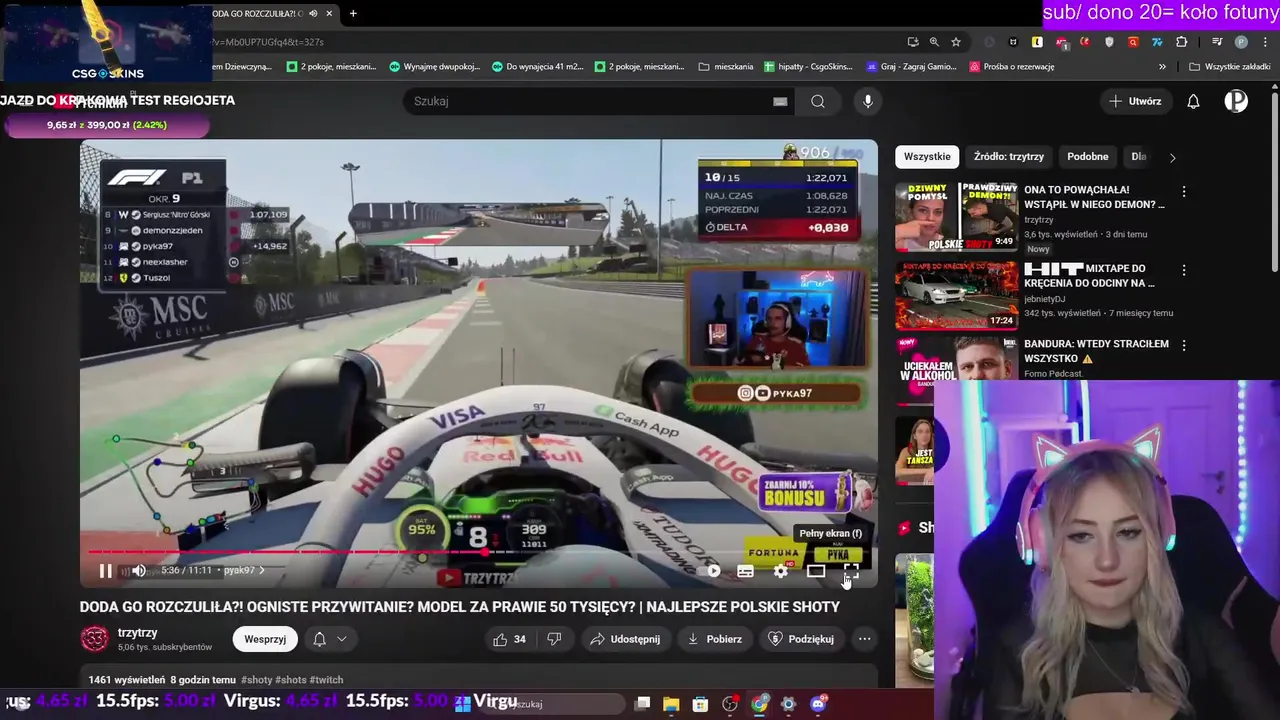Viewport: 1280px width, 720px height.
Task: Like the video with 34 likes
Action: pos(510,639)
